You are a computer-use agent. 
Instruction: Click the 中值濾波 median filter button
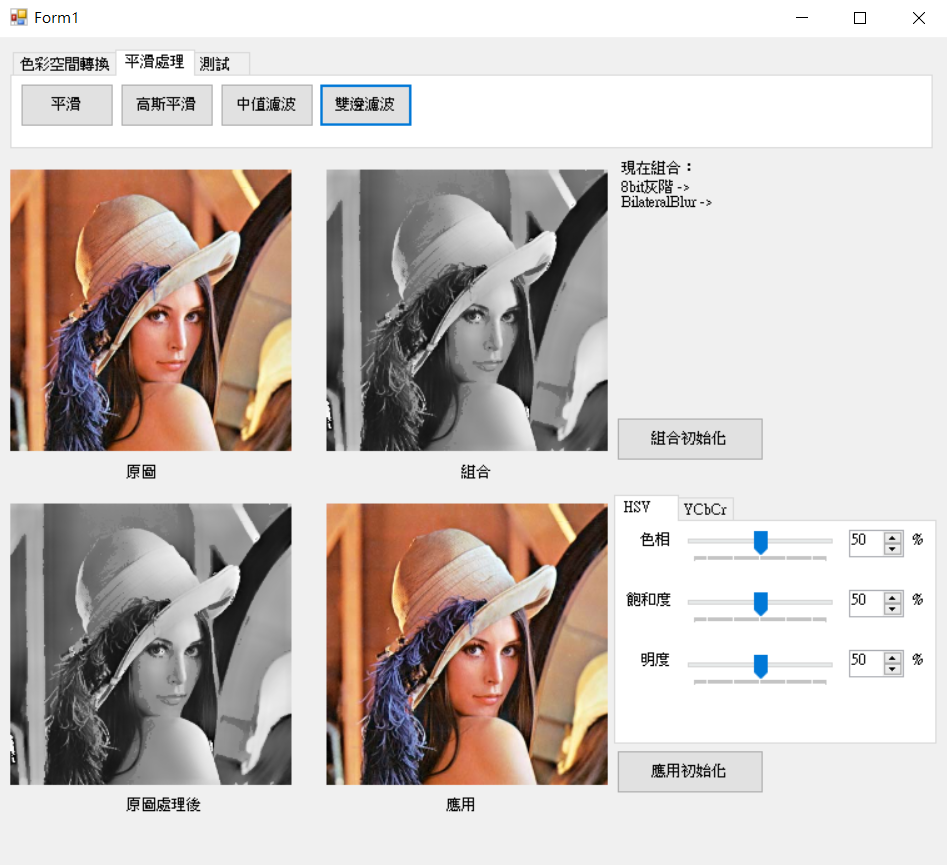267,105
